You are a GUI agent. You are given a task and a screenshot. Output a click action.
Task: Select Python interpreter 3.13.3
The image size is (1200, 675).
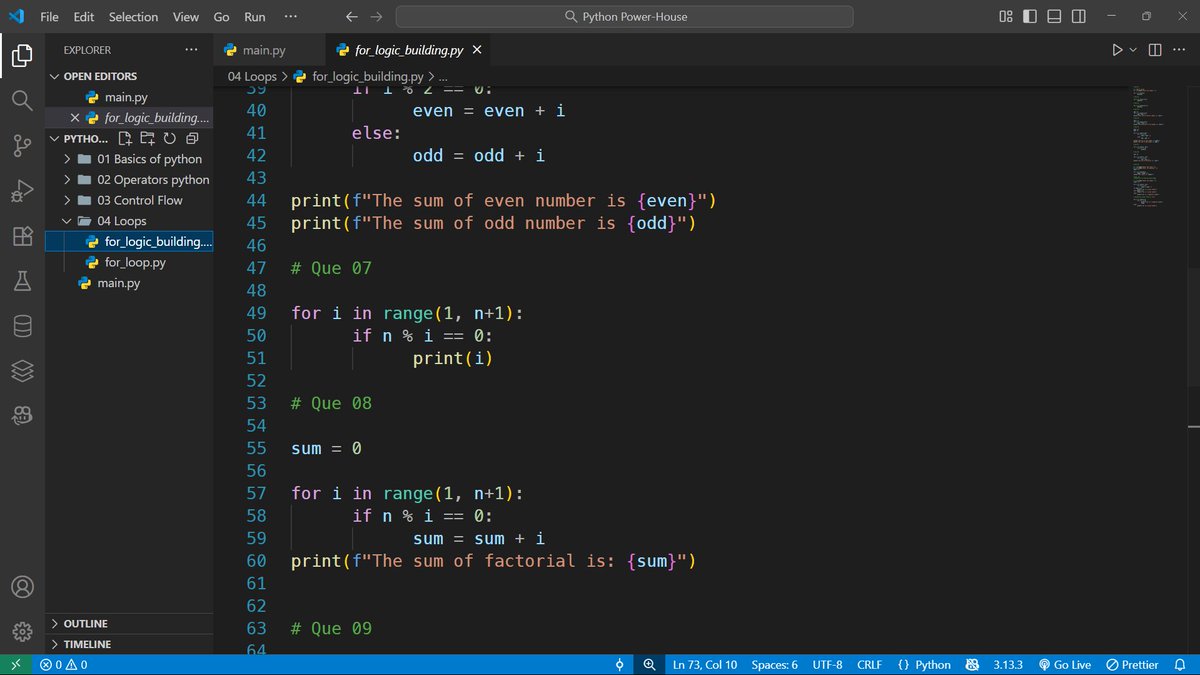(x=1009, y=665)
